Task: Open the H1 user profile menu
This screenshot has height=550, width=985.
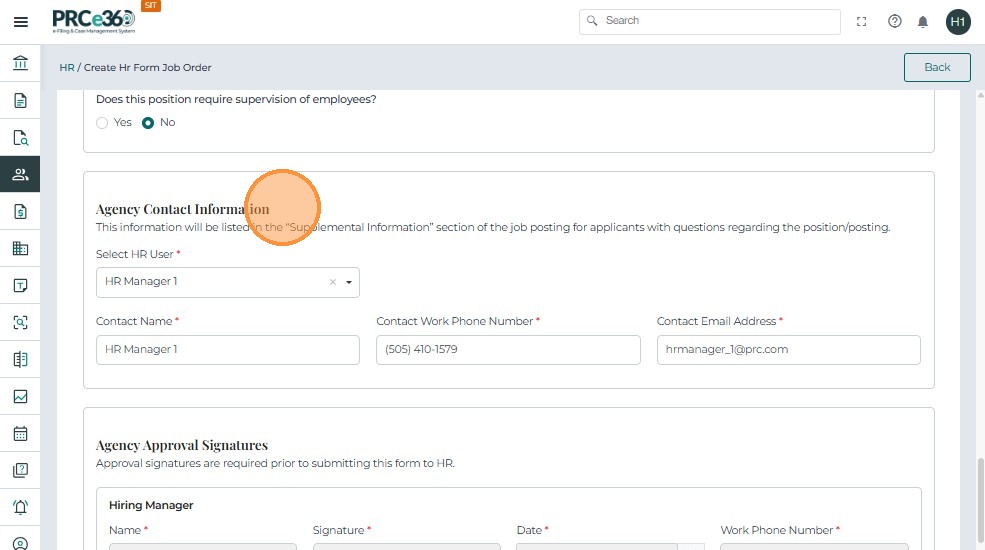Action: [958, 21]
